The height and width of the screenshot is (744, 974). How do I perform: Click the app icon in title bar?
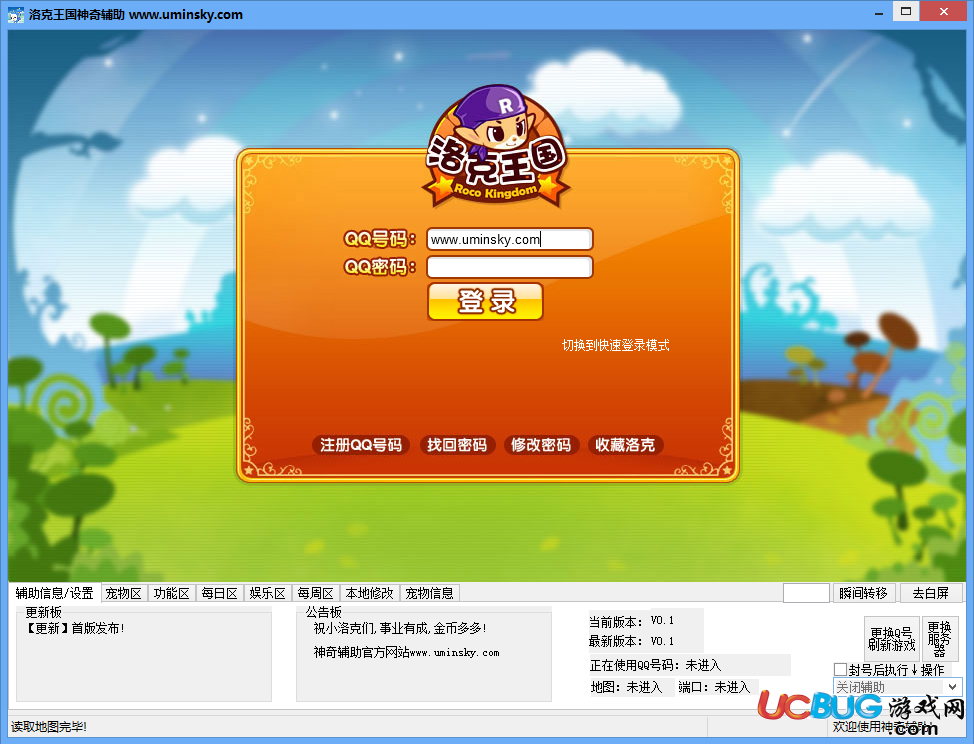[x=16, y=14]
